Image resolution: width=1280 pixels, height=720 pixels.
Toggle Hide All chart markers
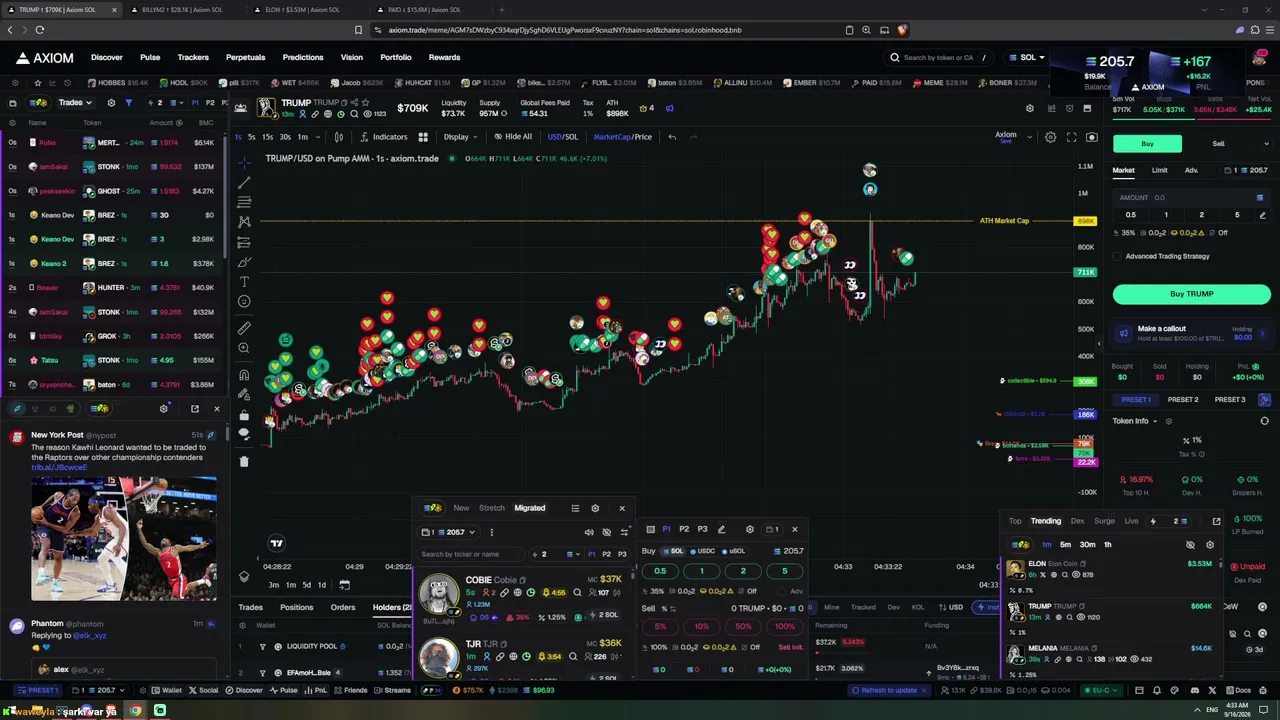tap(513, 137)
